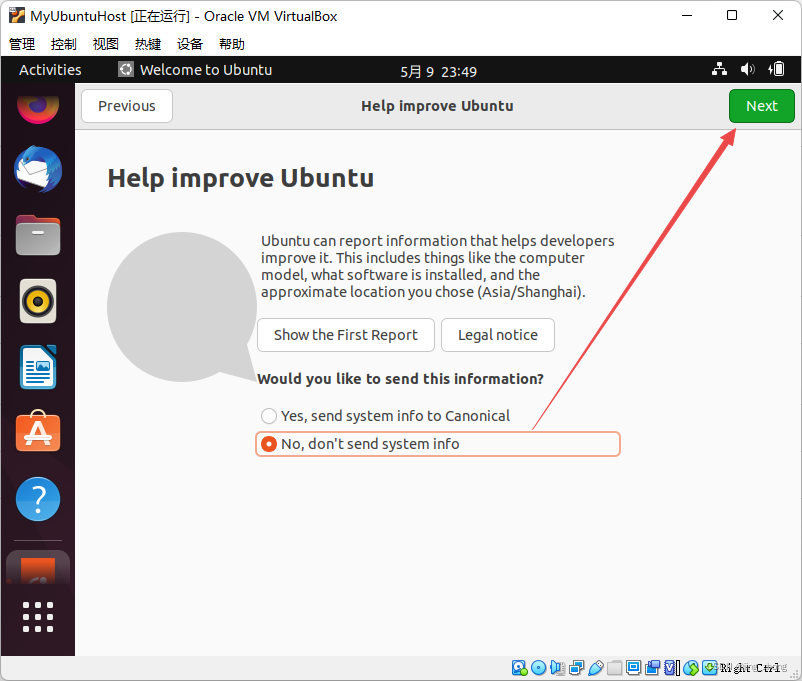Click the Welcome to Ubuntu app icon in the top bar
The height and width of the screenshot is (681, 802).
click(126, 69)
